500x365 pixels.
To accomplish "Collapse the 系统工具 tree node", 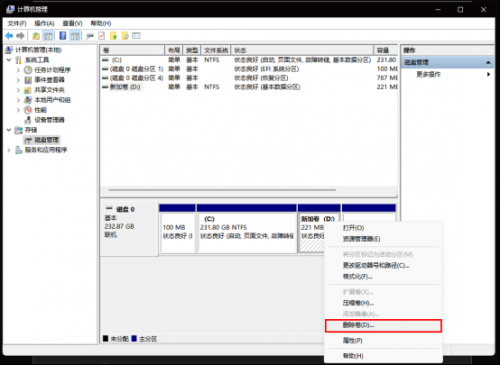I will (x=9, y=60).
